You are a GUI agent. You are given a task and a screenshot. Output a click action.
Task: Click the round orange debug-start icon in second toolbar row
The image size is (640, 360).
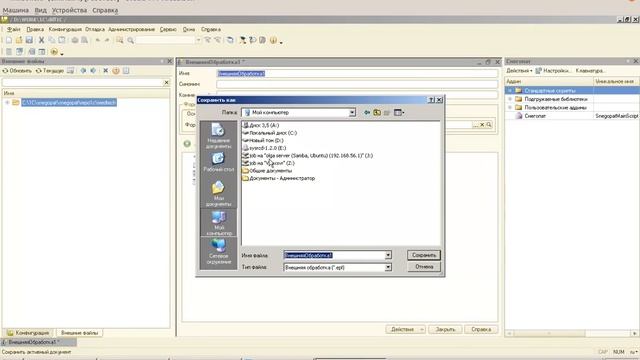[x=54, y=52]
